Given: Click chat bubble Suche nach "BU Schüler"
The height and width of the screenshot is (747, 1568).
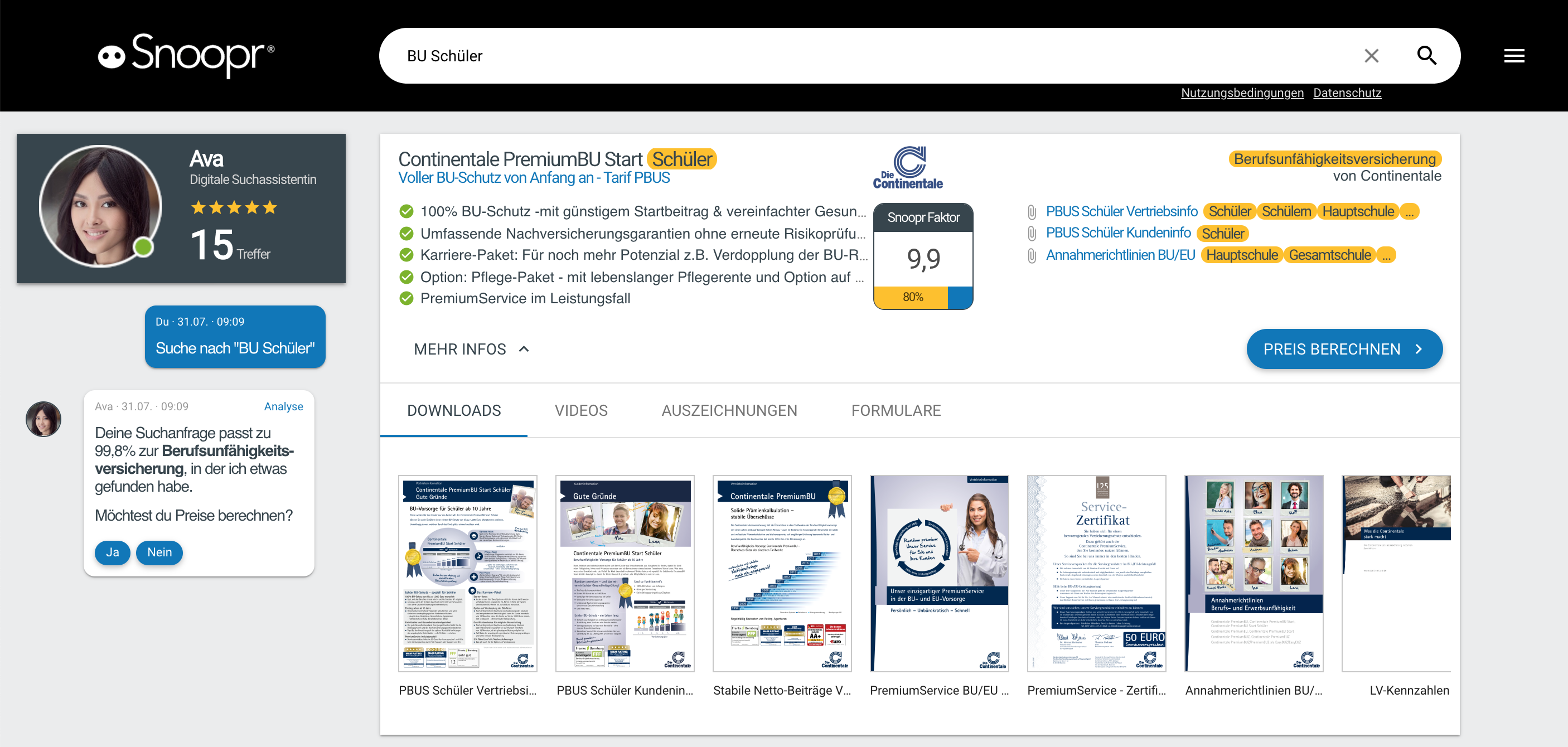Looking at the screenshot, I should pos(235,336).
